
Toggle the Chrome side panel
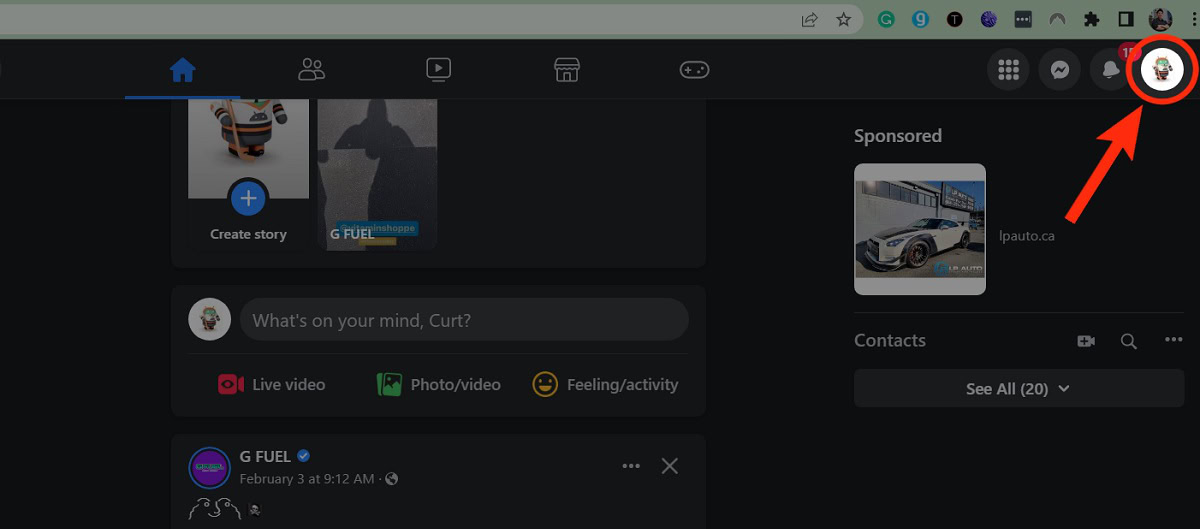[x=1126, y=19]
